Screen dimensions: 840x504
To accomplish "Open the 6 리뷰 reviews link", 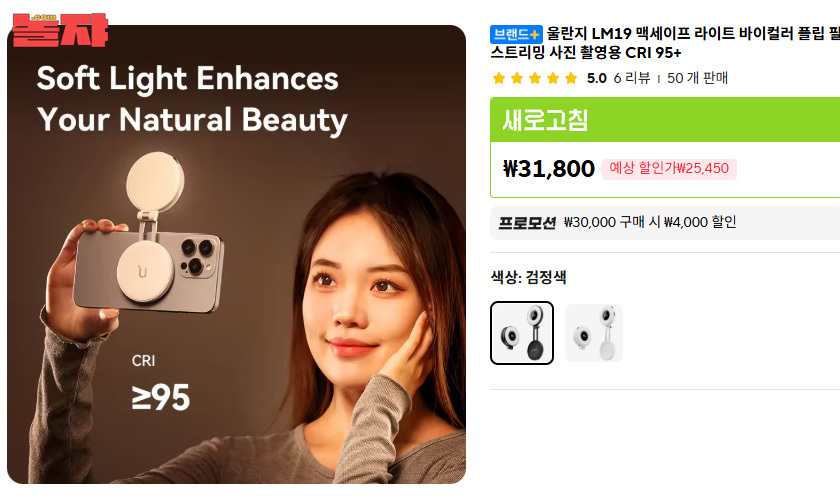I will tap(632, 78).
